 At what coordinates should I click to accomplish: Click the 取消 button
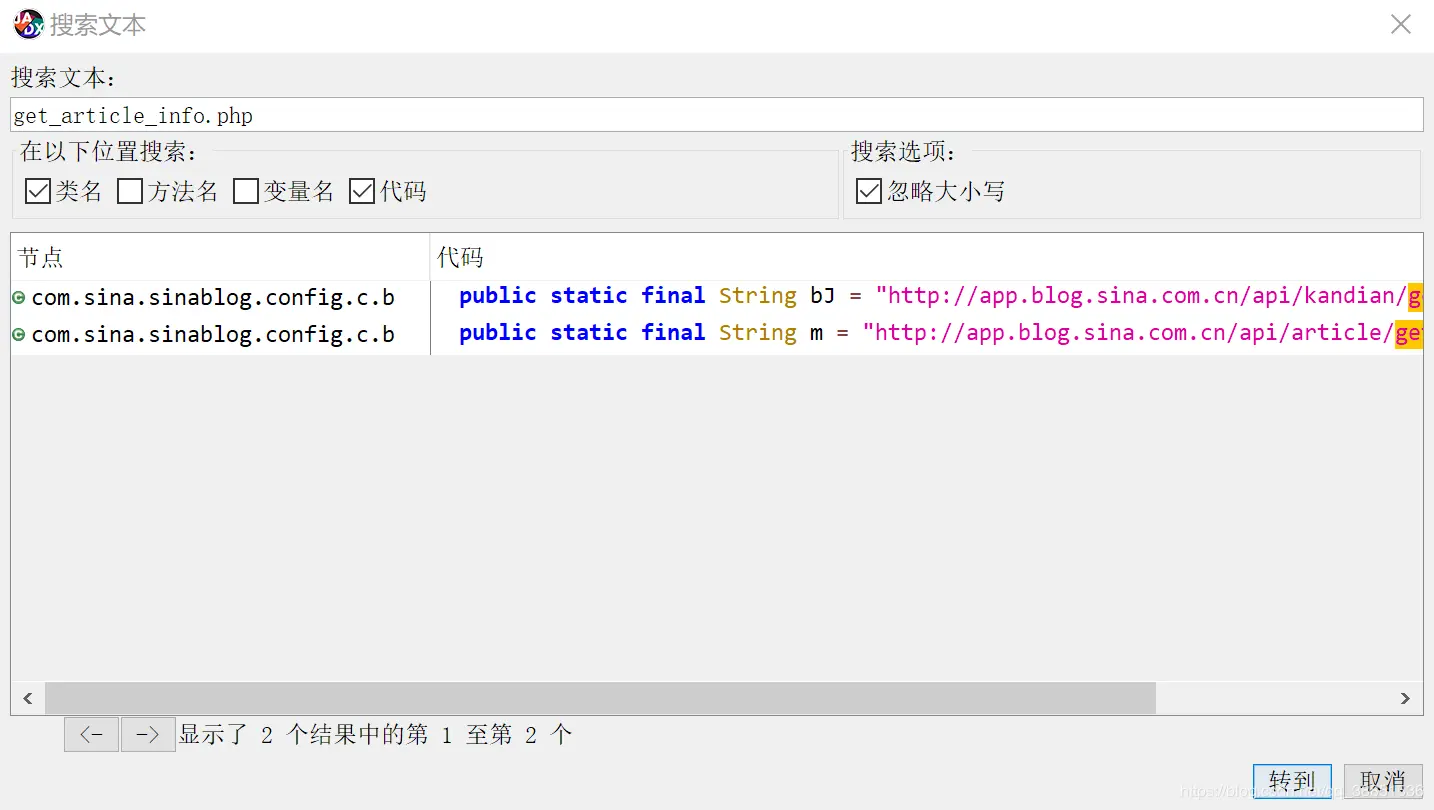(x=1383, y=781)
